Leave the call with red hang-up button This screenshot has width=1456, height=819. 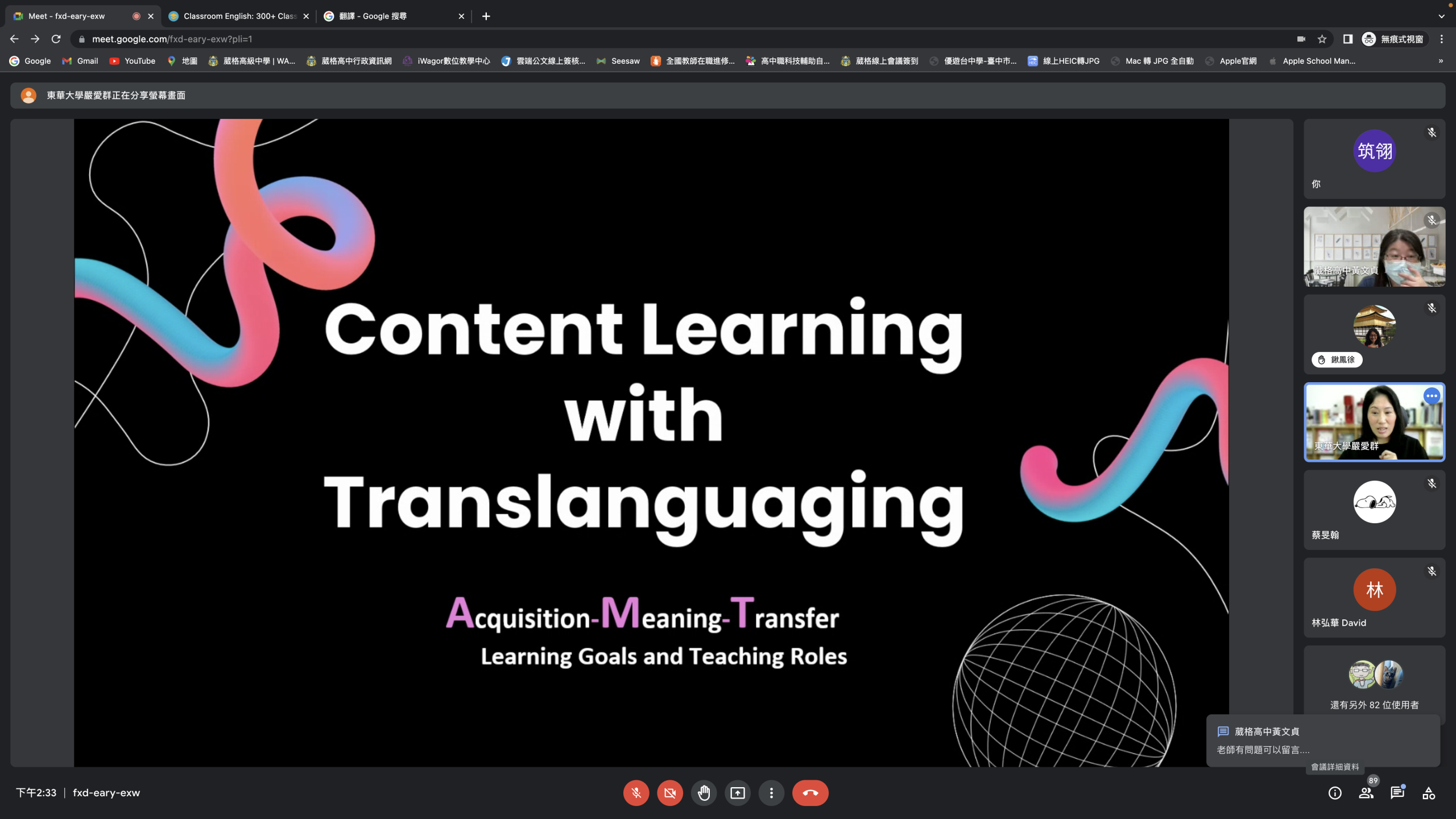(x=810, y=793)
